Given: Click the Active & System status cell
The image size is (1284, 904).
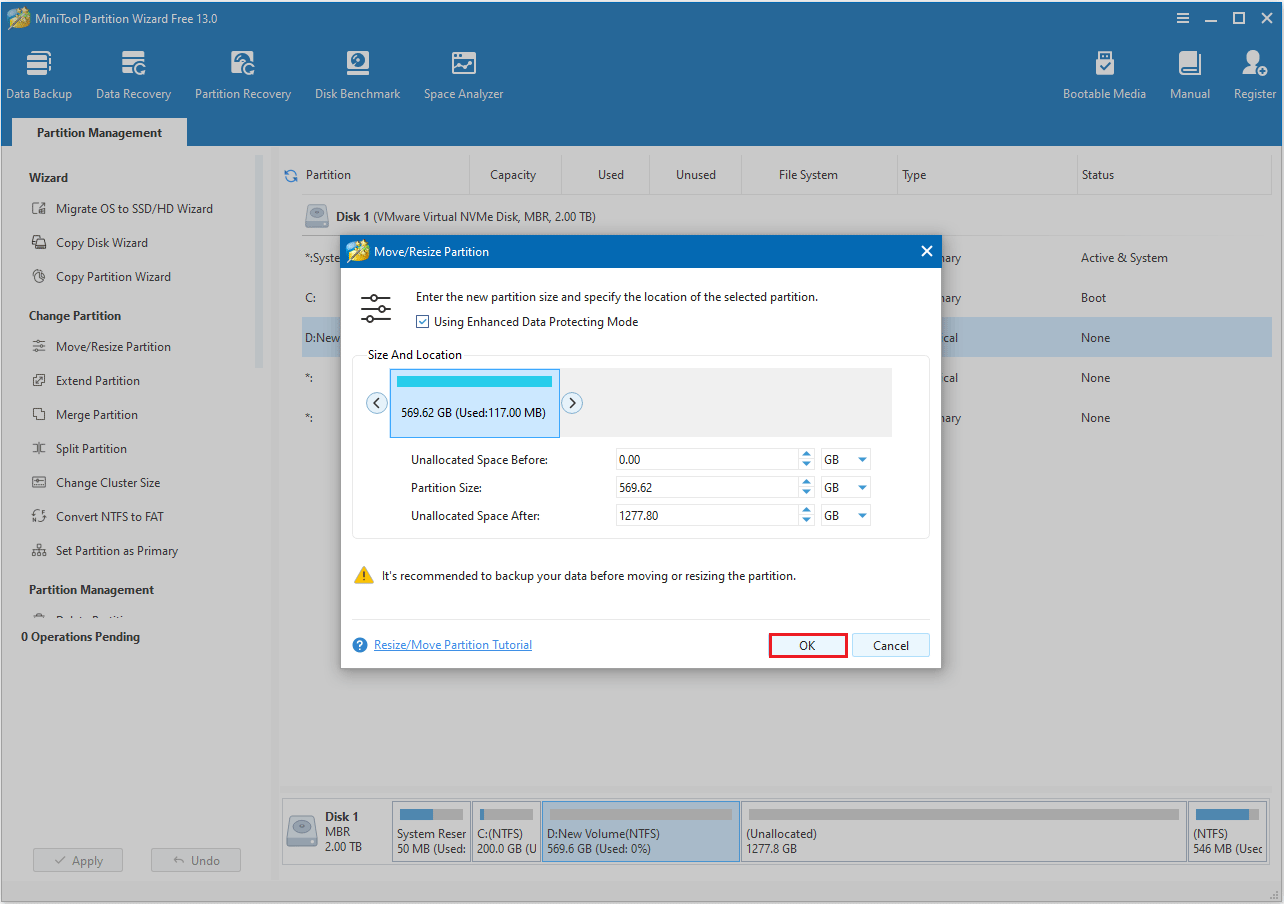Looking at the screenshot, I should tap(1124, 258).
